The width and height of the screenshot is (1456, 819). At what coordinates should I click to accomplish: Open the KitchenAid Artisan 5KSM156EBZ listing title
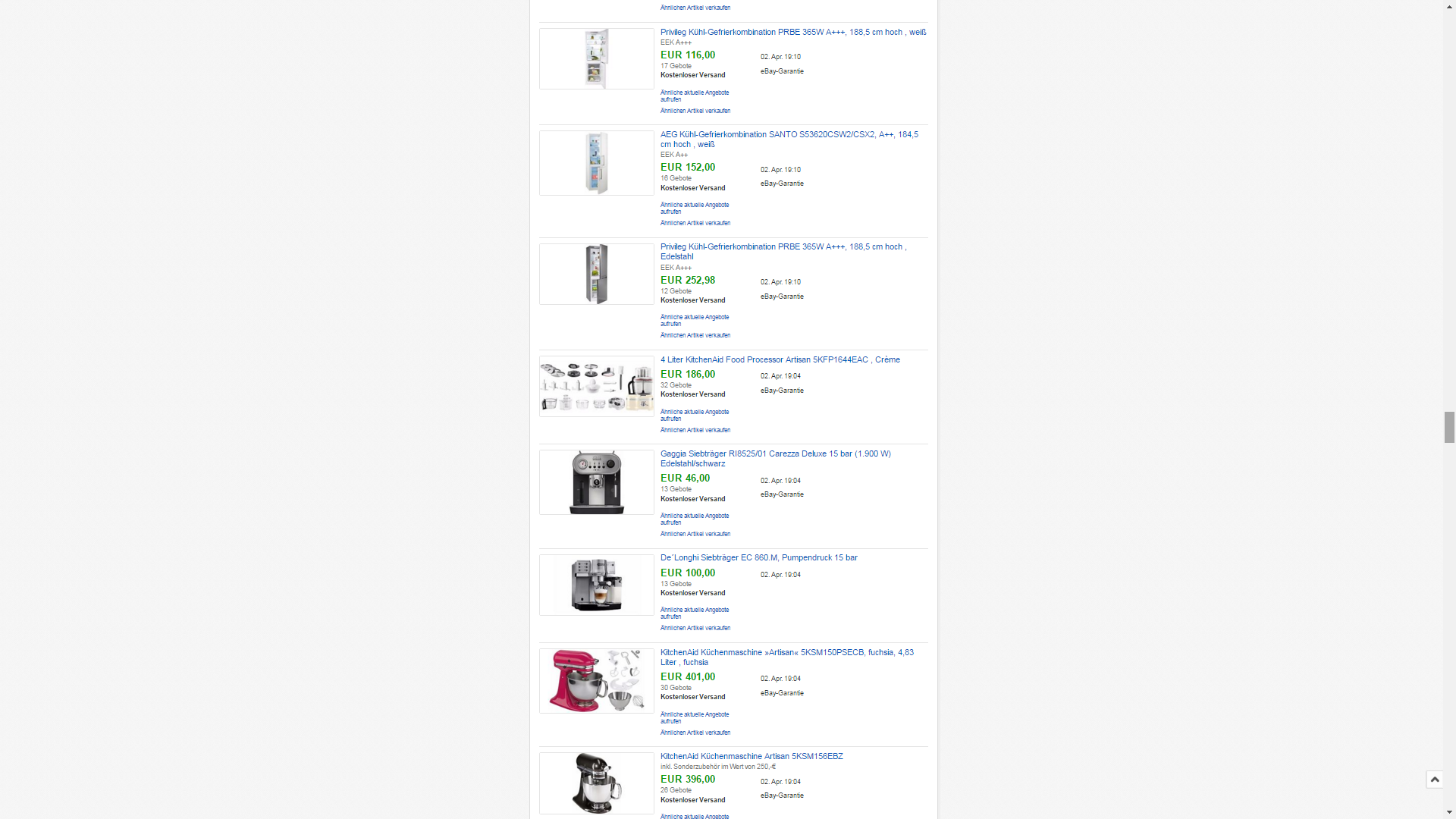click(x=752, y=756)
